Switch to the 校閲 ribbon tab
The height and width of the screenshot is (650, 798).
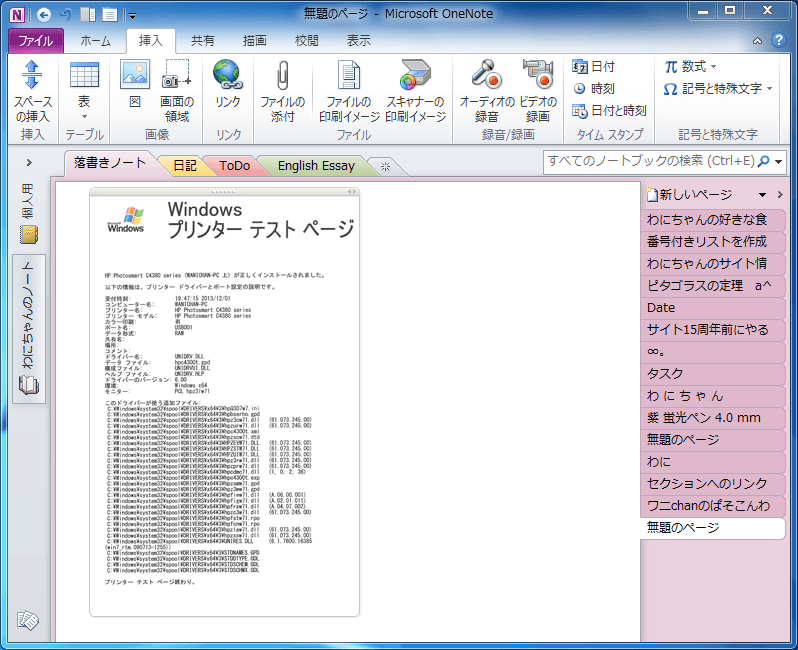306,41
